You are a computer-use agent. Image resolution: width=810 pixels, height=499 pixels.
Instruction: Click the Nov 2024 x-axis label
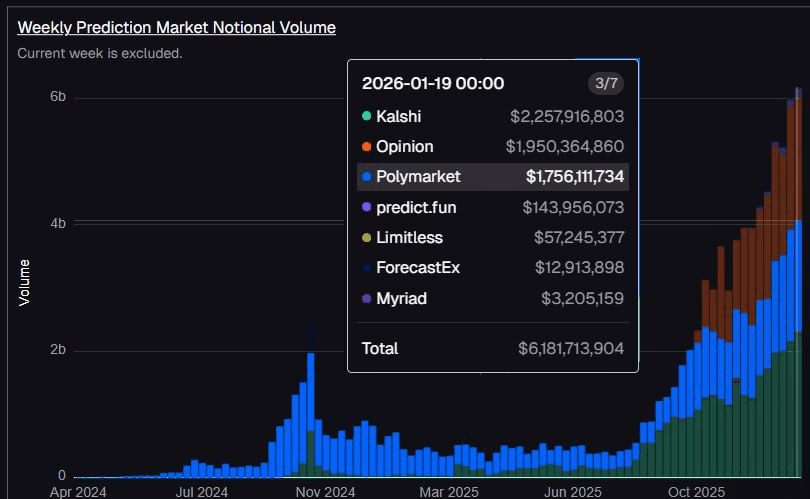coord(326,492)
